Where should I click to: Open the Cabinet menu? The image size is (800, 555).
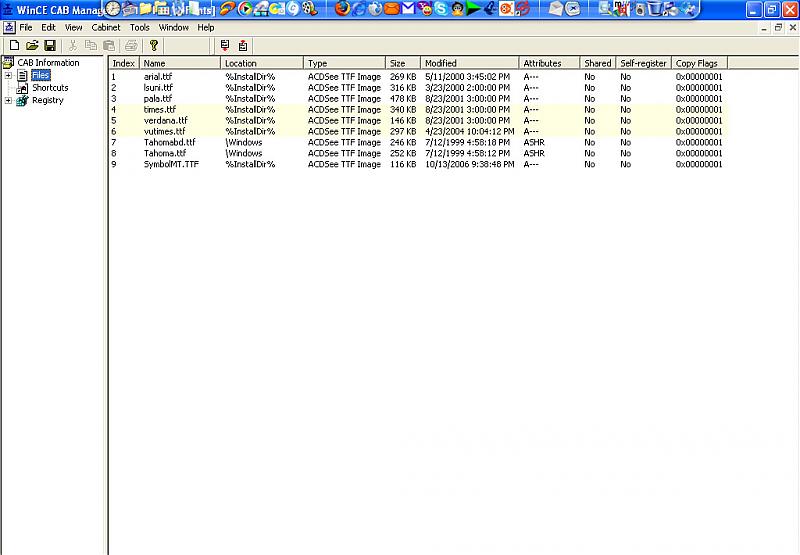(x=105, y=28)
